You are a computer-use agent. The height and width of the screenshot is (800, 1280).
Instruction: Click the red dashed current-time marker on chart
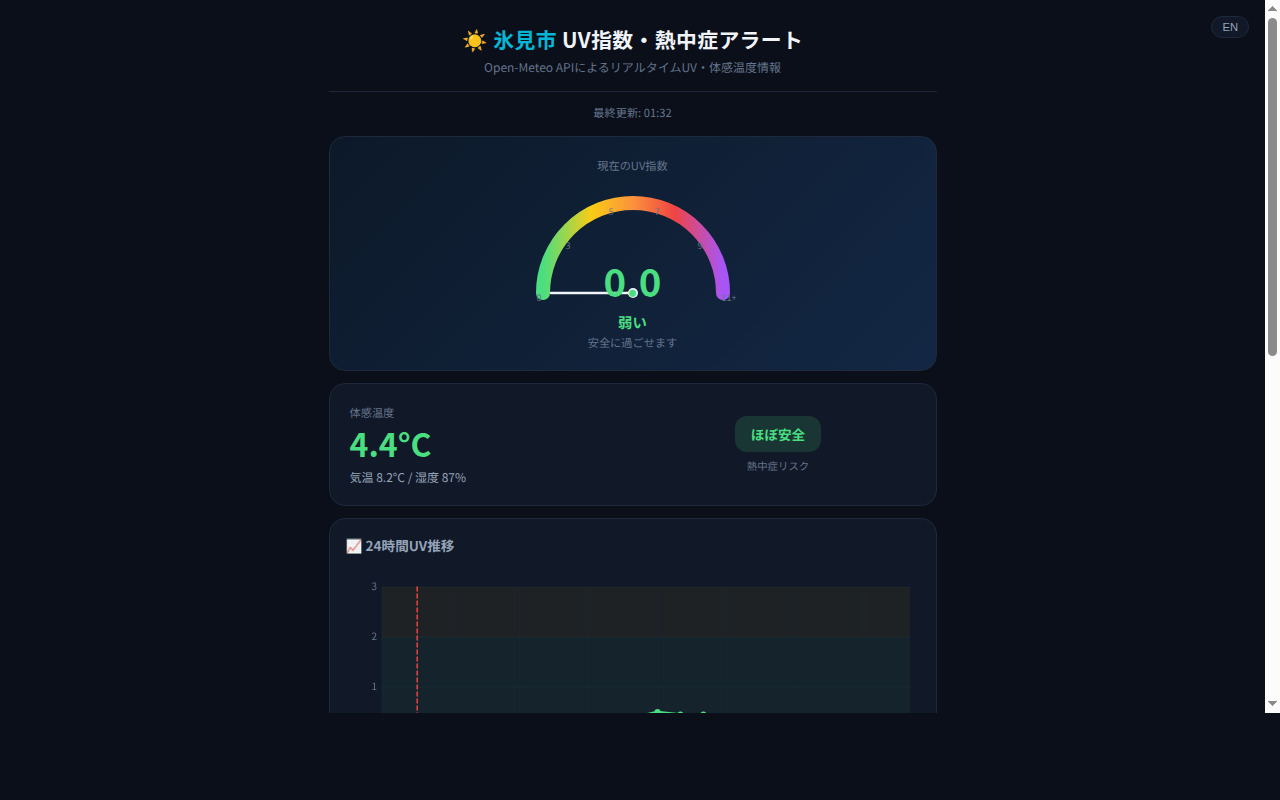click(417, 645)
